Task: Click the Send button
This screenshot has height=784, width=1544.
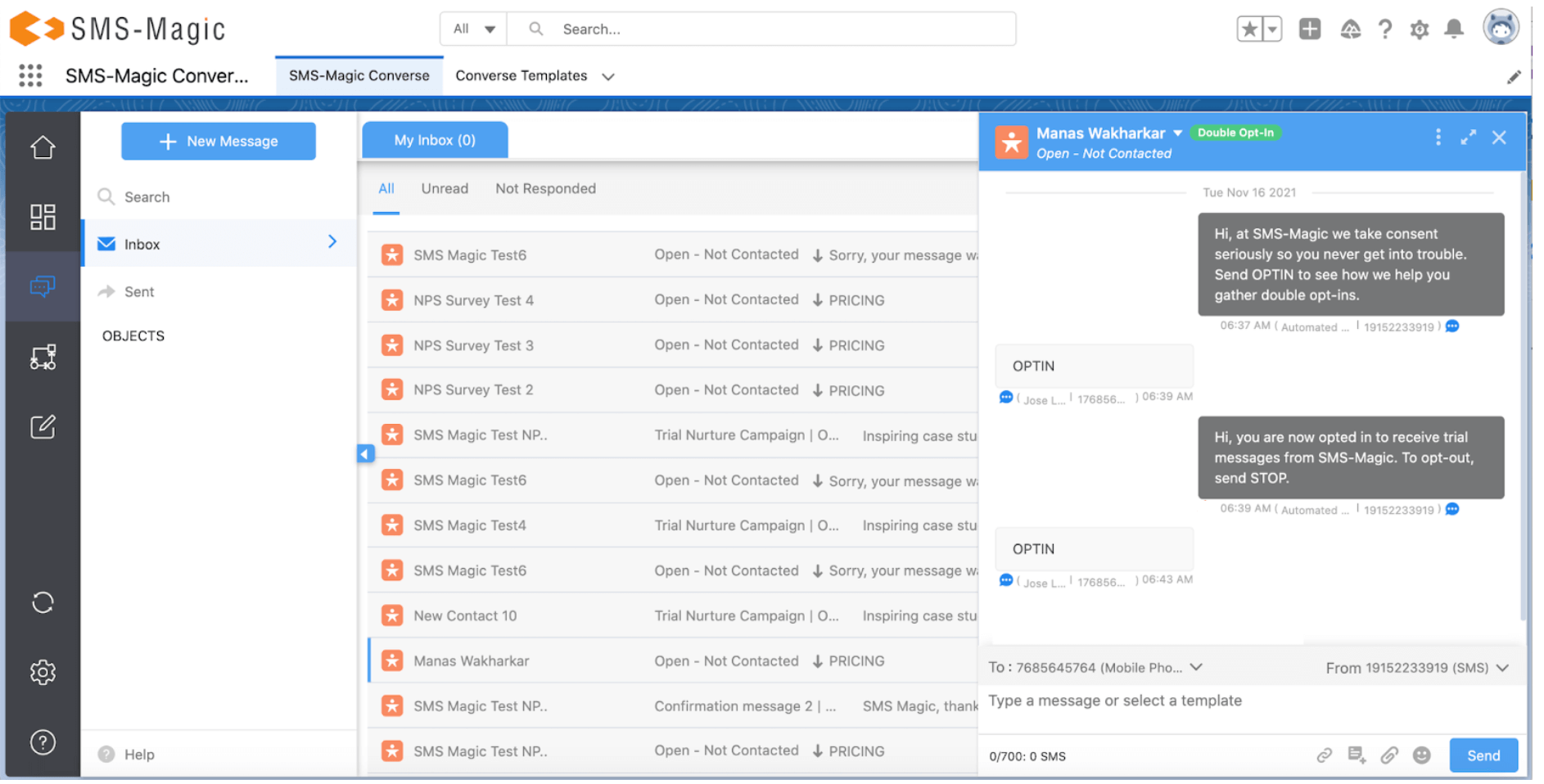Action: (x=1483, y=755)
